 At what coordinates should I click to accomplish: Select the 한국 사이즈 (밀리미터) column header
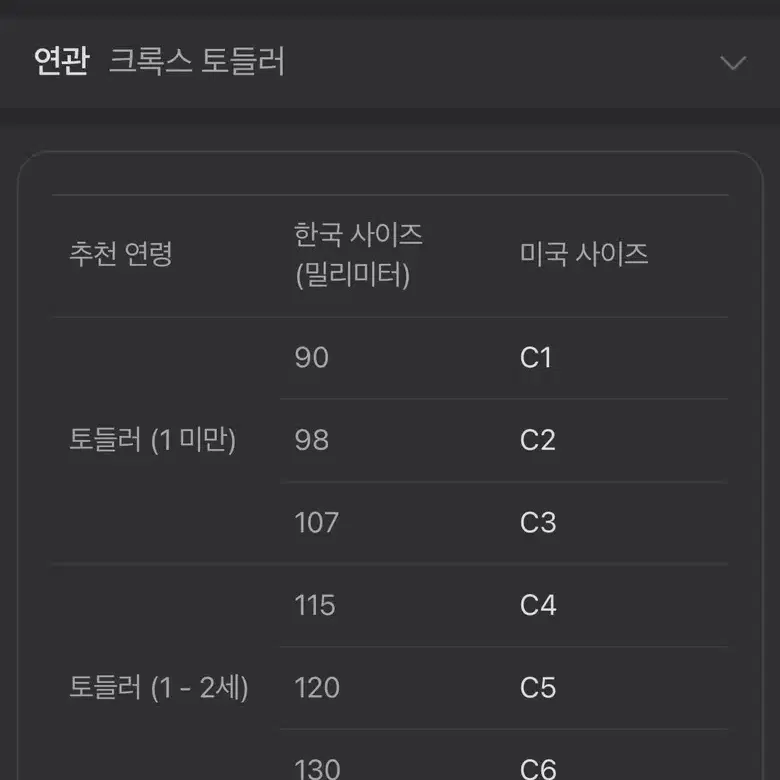click(x=358, y=255)
